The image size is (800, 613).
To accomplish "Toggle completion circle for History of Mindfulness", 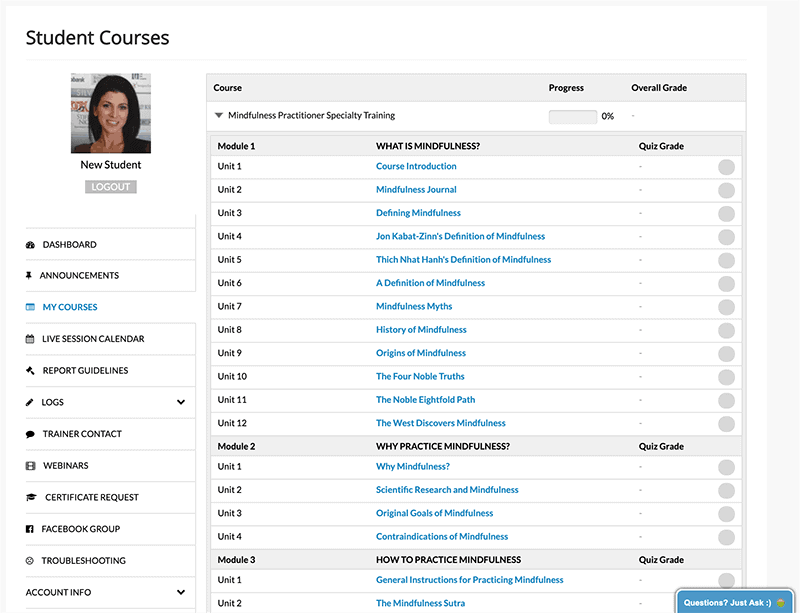I will pyautogui.click(x=726, y=330).
